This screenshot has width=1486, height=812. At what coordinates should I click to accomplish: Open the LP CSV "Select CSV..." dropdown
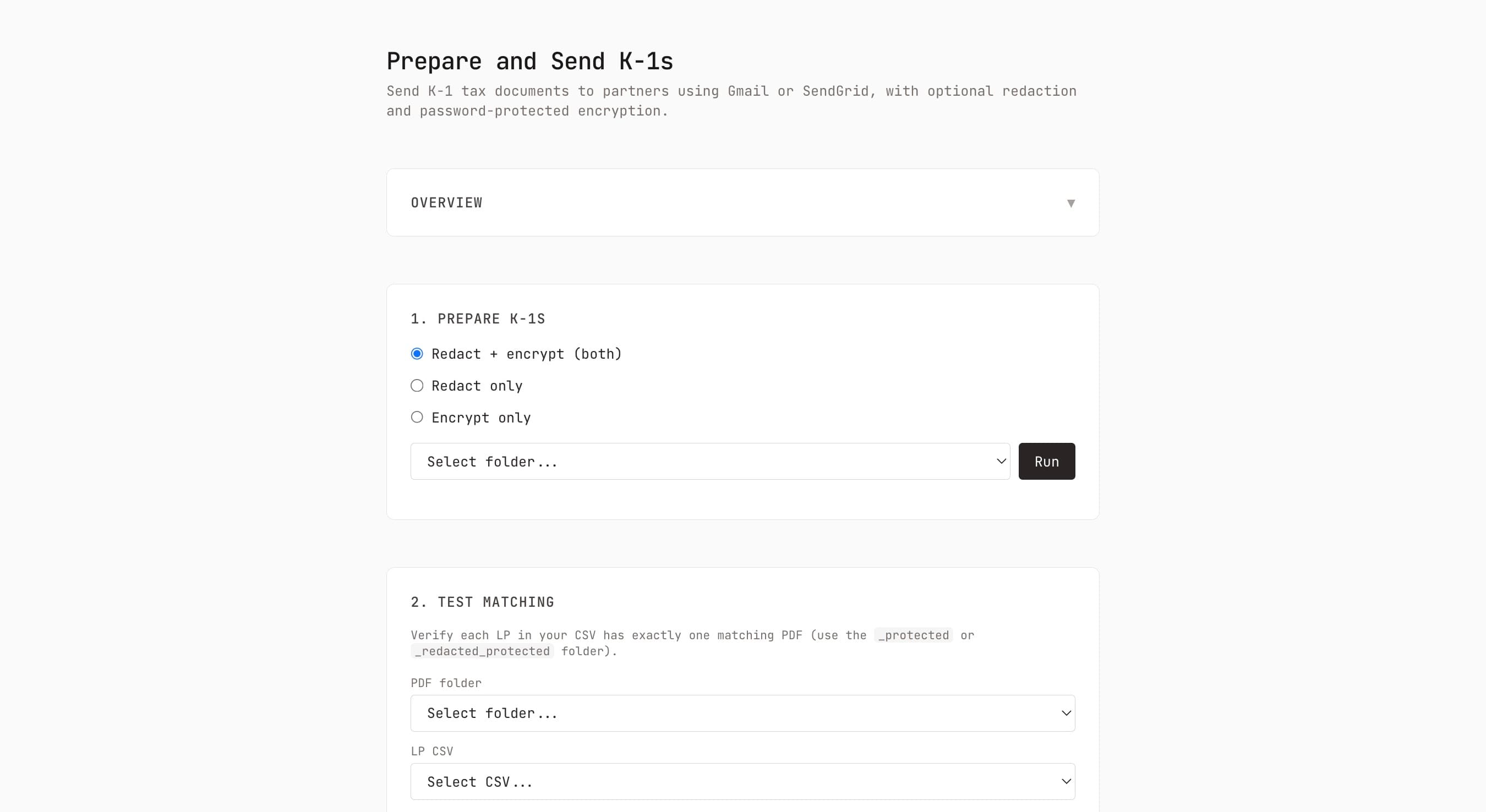742,781
